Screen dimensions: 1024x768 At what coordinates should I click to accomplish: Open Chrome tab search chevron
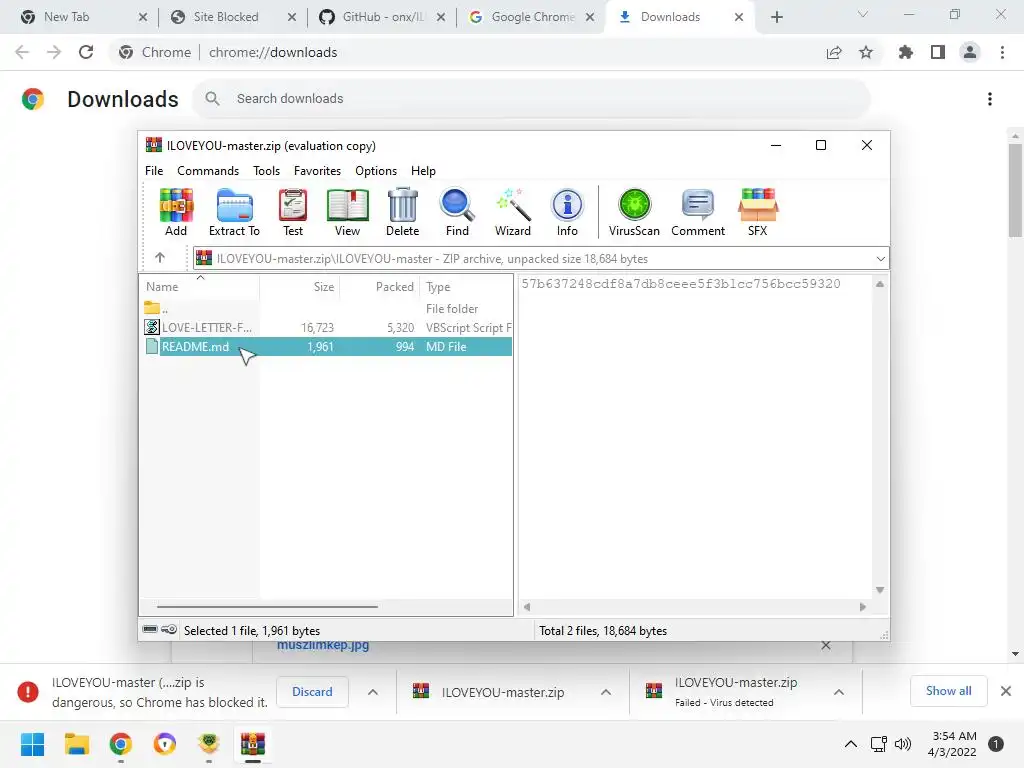[x=863, y=15]
